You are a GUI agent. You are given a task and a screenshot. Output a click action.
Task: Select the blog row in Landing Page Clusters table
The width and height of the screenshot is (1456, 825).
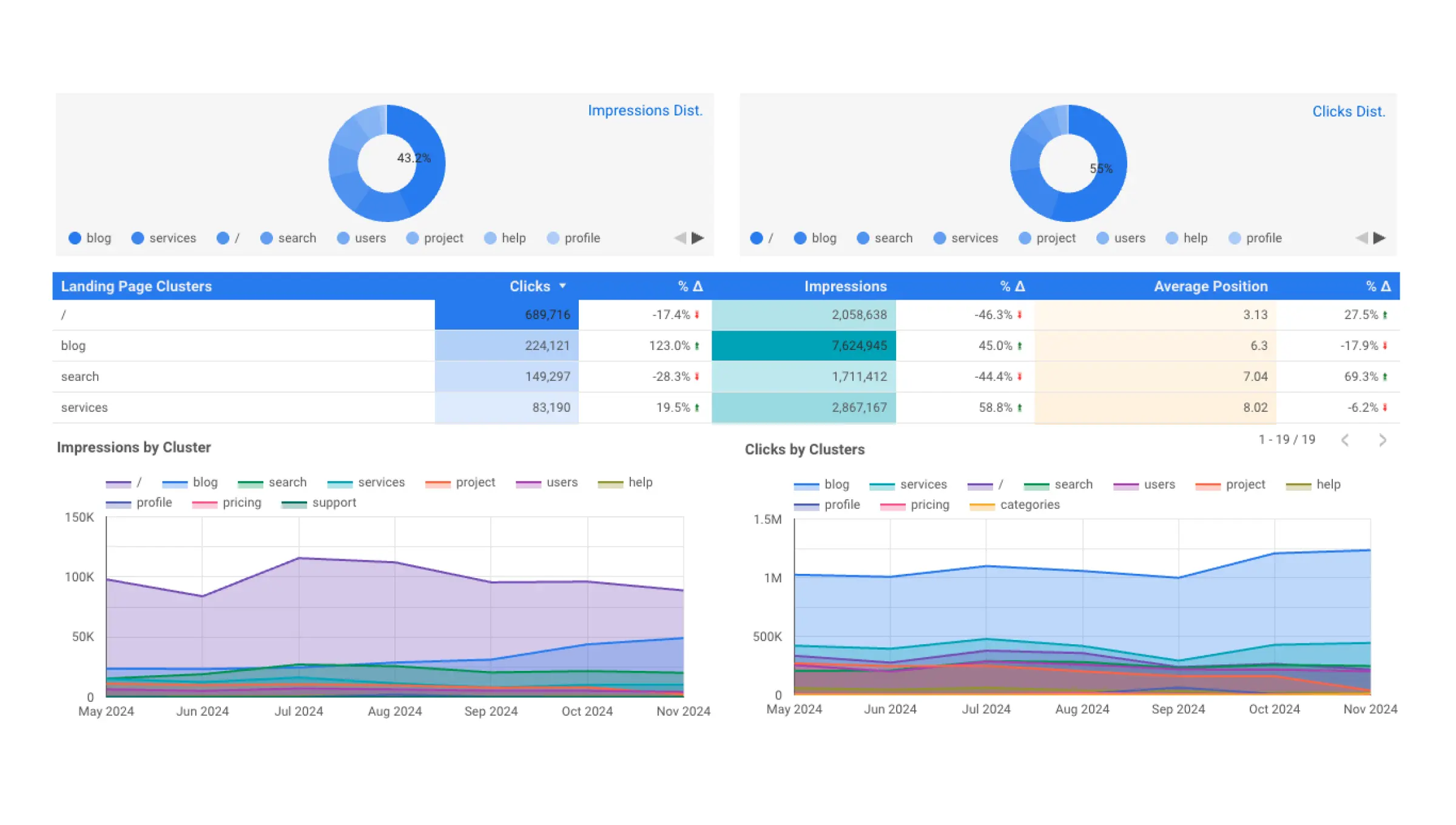point(243,345)
